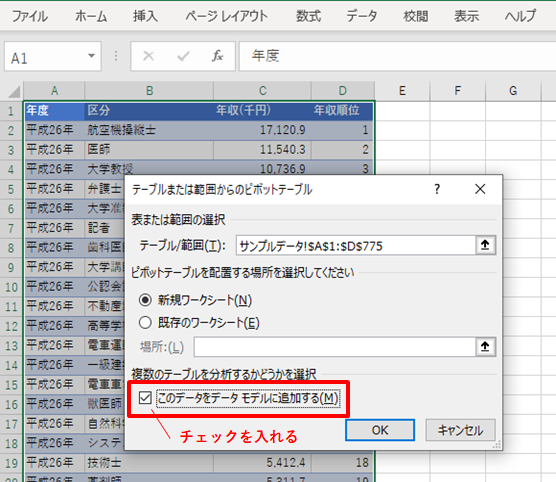Viewport: 556px width, 482px height.
Task: Click cell 医師 in row 3
Action: tap(149, 150)
